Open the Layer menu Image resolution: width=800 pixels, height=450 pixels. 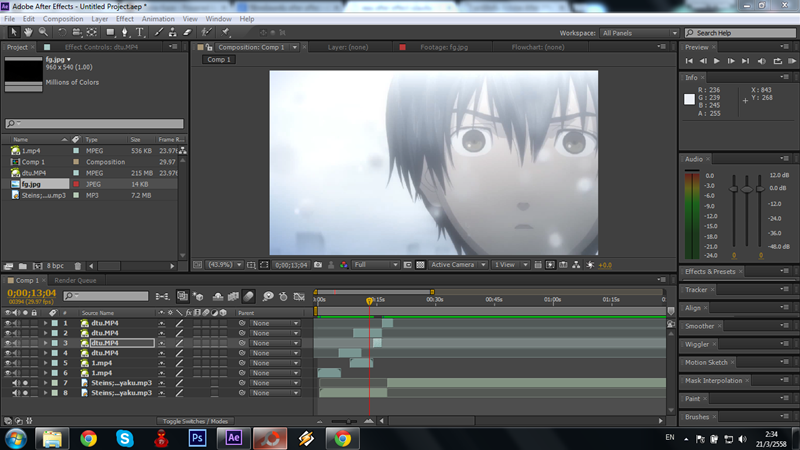point(99,19)
